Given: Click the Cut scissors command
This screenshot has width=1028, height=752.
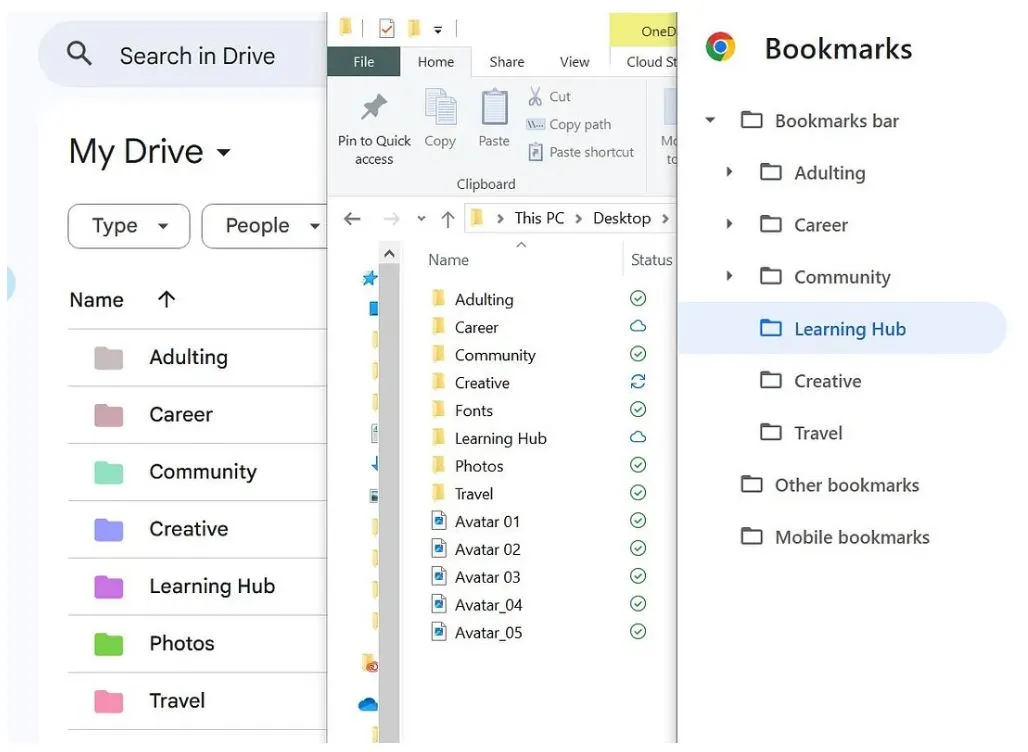Looking at the screenshot, I should click(x=549, y=96).
